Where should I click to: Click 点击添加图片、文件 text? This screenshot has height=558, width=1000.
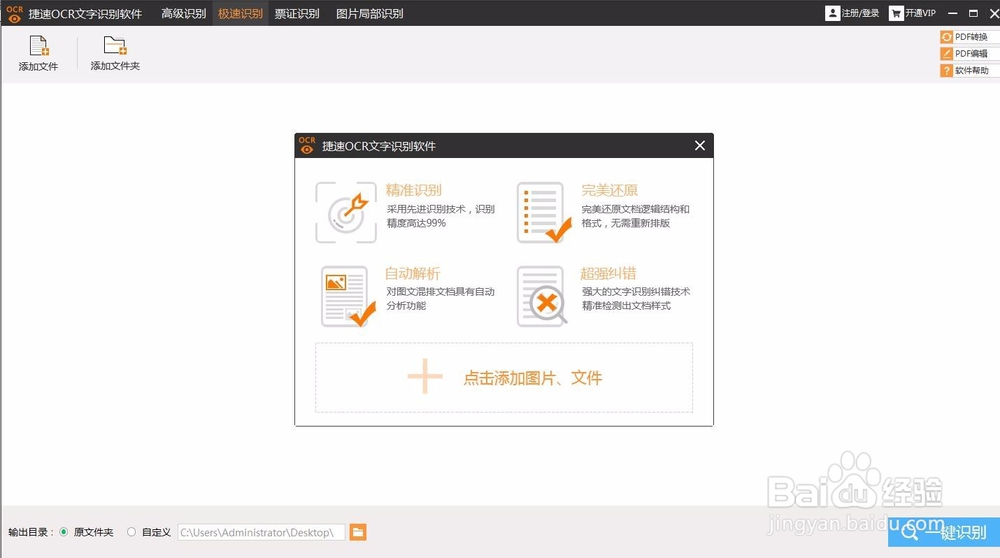tap(533, 378)
